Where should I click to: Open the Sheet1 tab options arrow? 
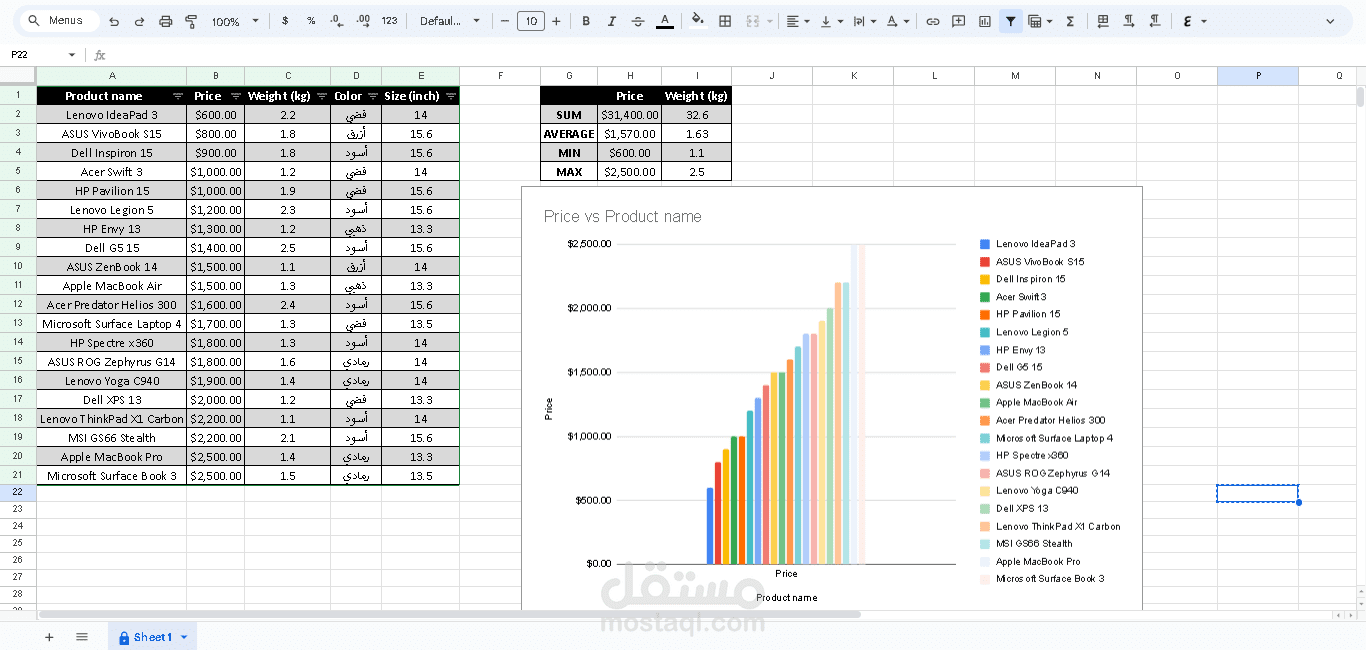[184, 637]
